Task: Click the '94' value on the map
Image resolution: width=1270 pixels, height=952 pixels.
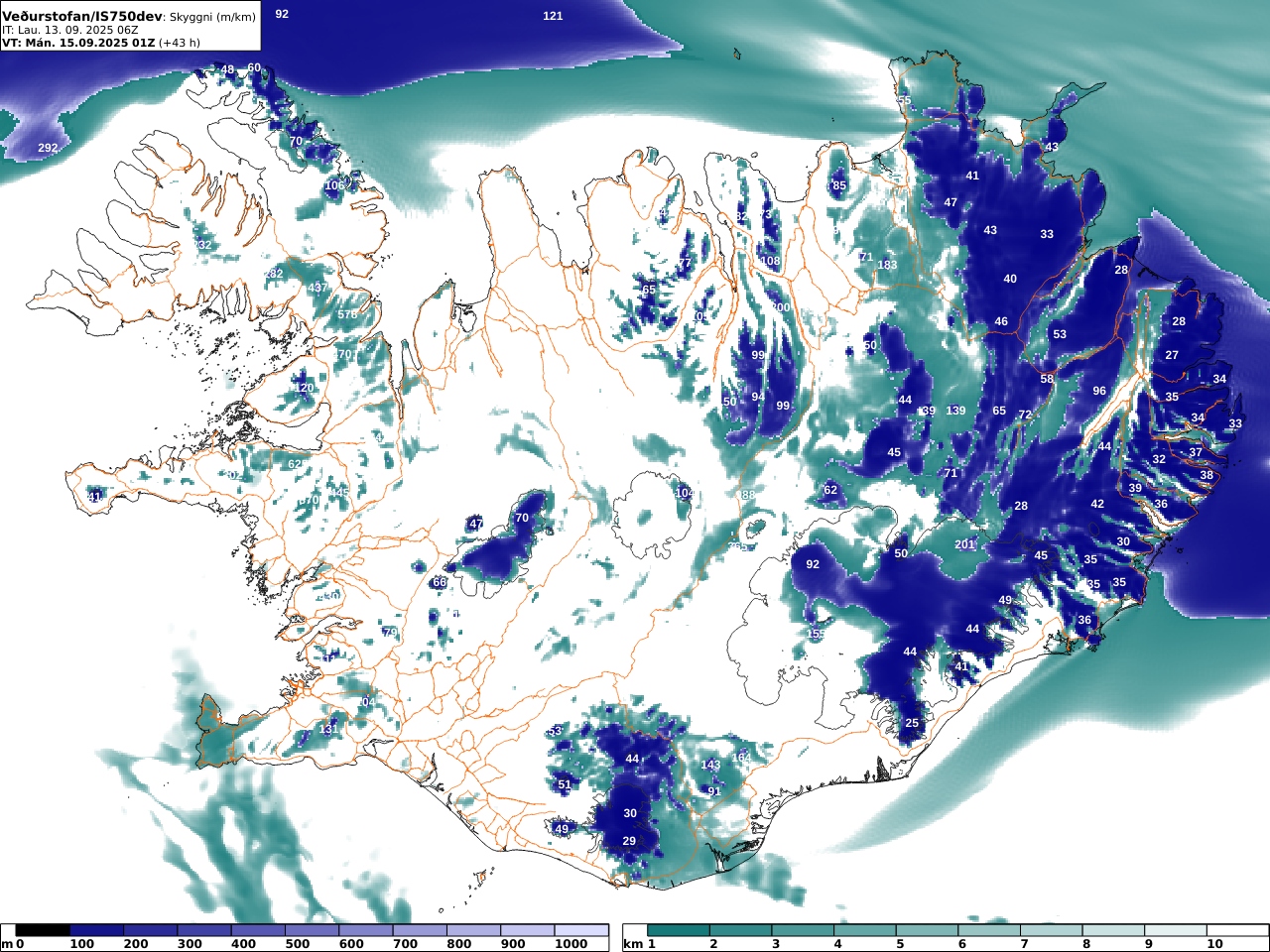Action: click(758, 397)
